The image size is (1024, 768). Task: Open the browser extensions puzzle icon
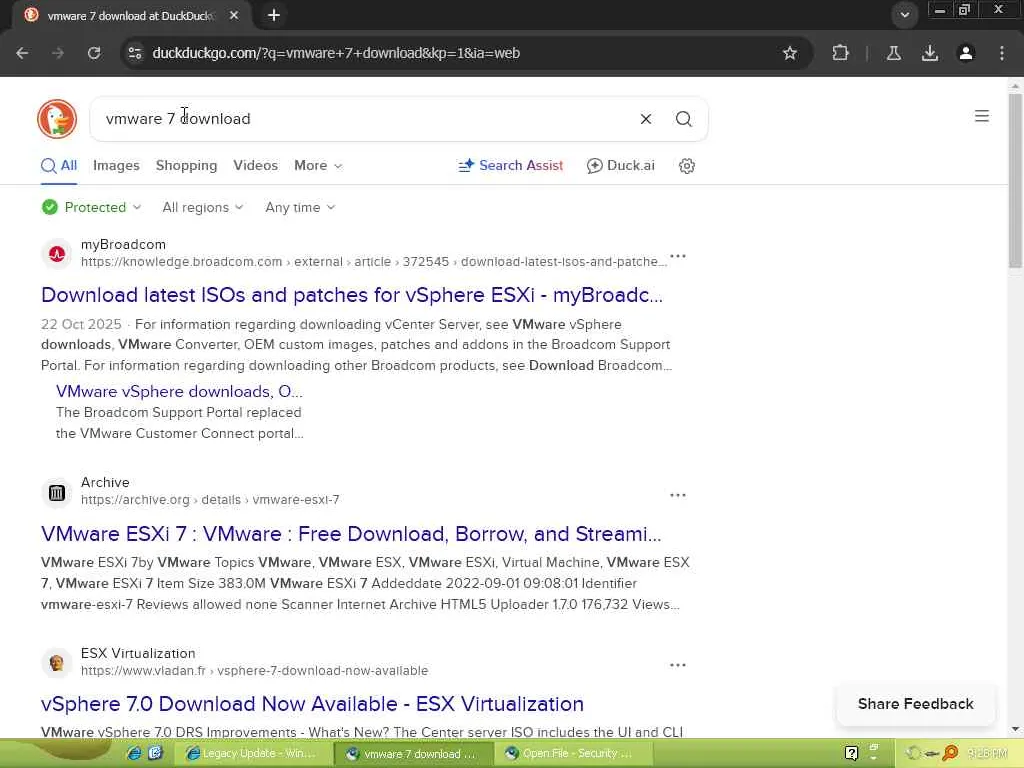840,53
